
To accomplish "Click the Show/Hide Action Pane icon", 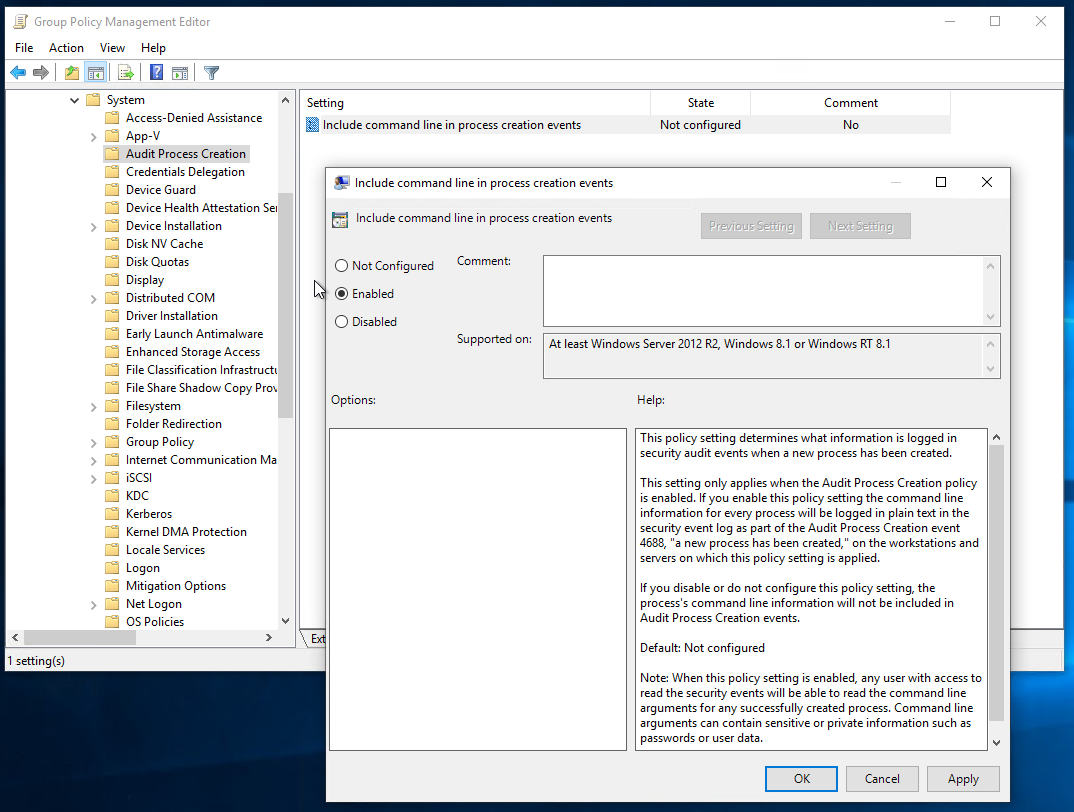I will coord(180,72).
